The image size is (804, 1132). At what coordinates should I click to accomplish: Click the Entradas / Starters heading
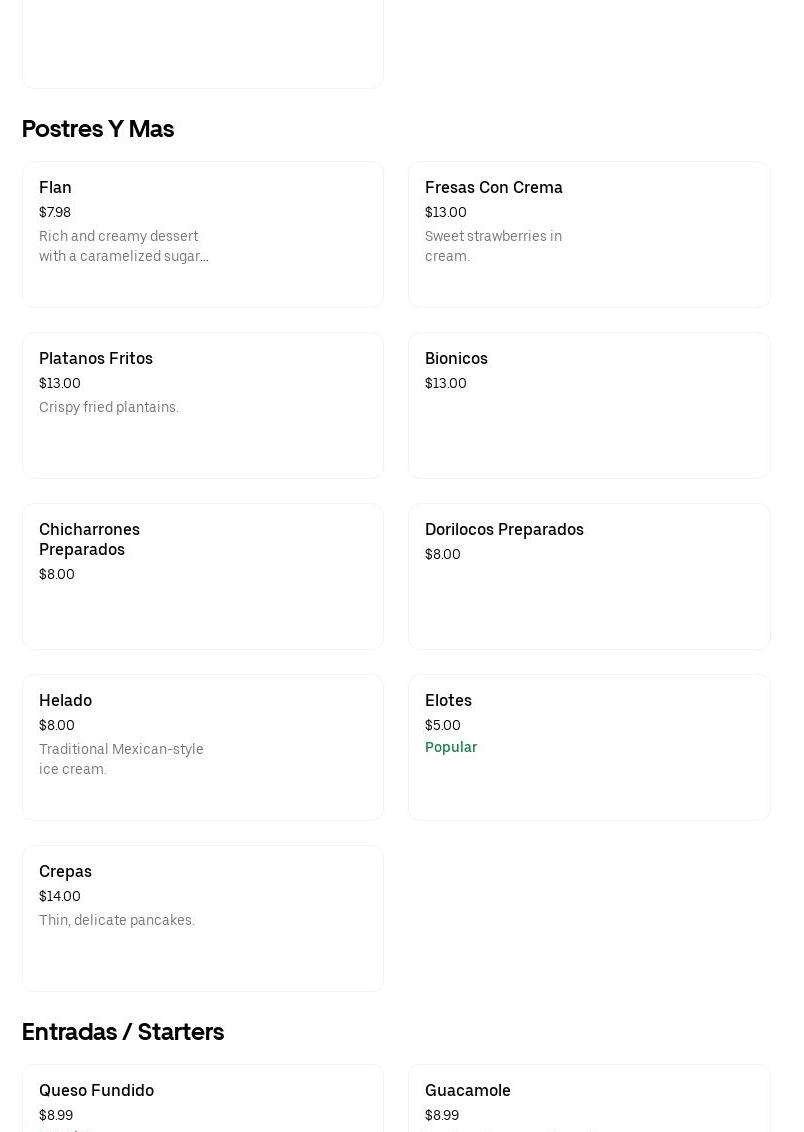pos(123,1032)
